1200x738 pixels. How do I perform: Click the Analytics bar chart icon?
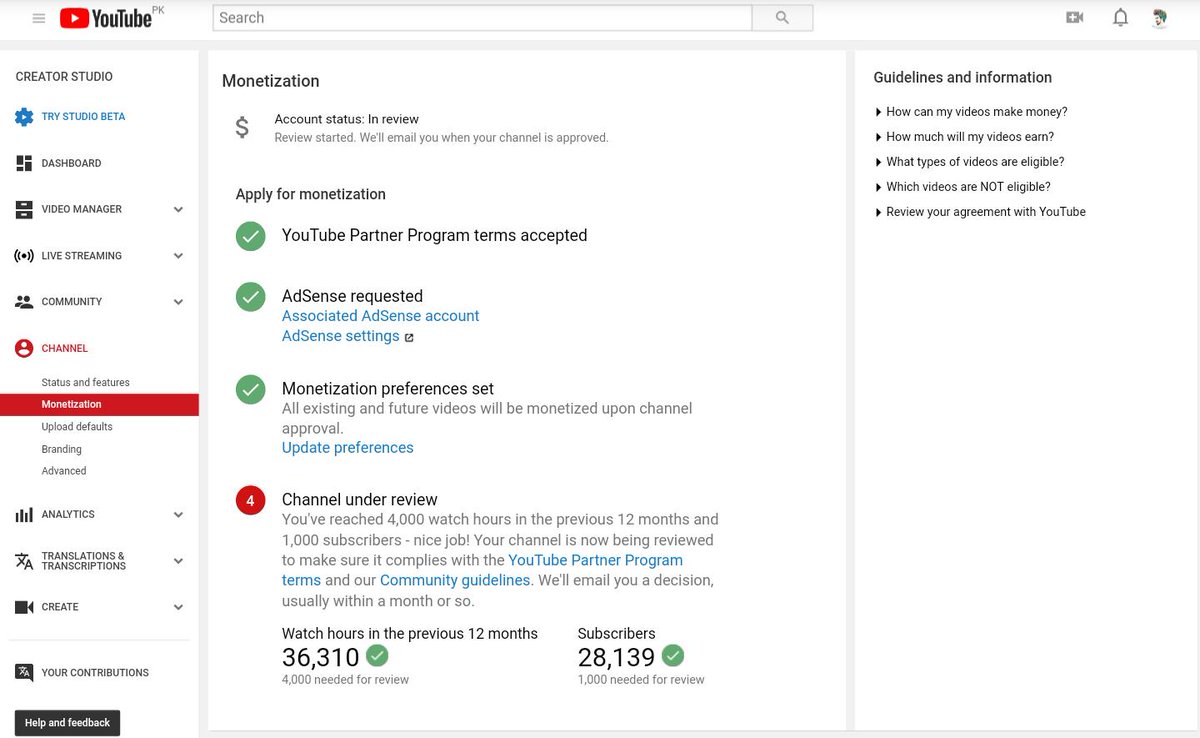pyautogui.click(x=24, y=515)
